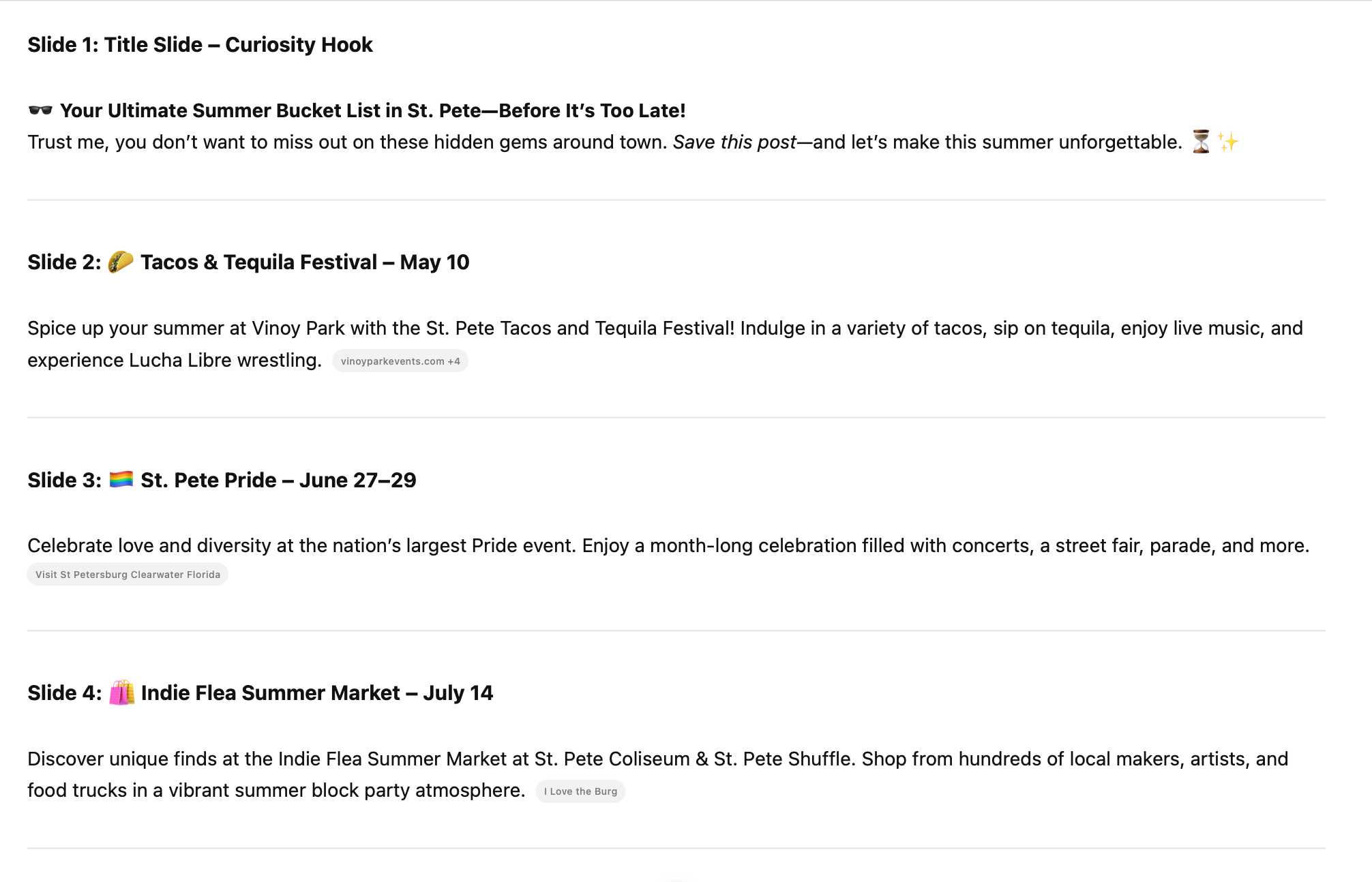Click the shopping bags emoji in Slide 4

(121, 693)
